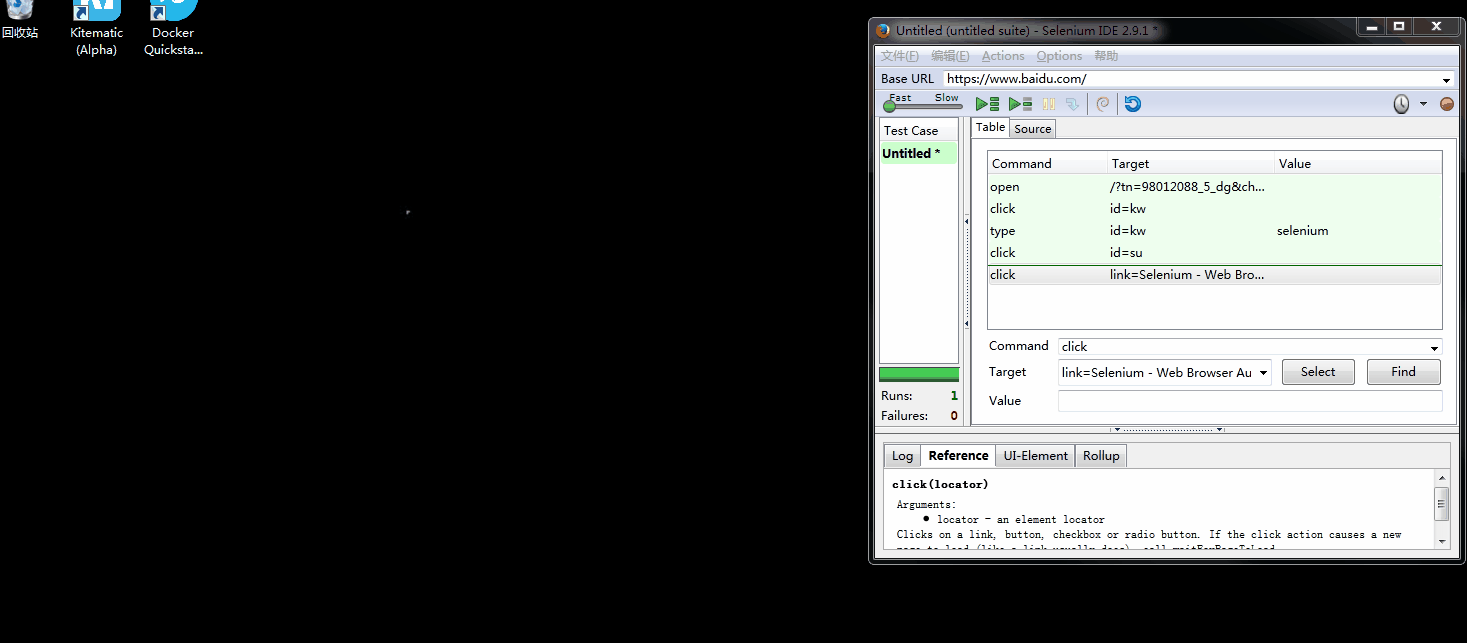Open the 编辑(E) menu
Viewport: 1467px width, 643px height.
950,56
